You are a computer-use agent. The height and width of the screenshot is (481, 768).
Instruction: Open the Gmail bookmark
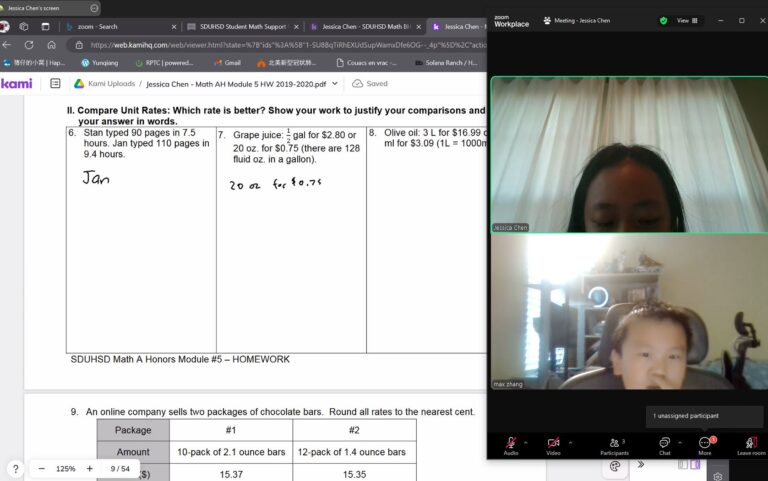click(227, 63)
